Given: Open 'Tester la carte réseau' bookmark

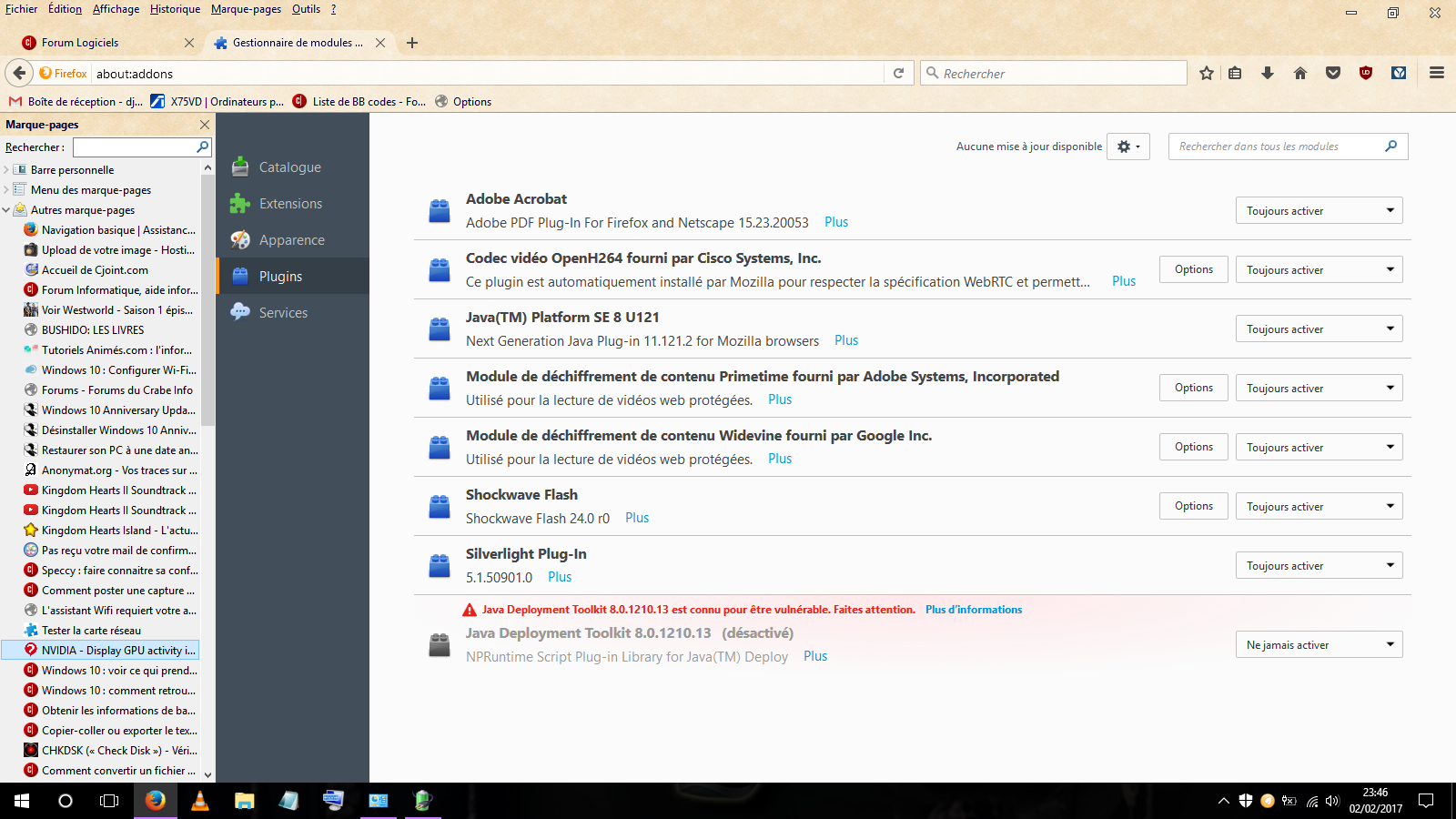Looking at the screenshot, I should click(x=91, y=631).
